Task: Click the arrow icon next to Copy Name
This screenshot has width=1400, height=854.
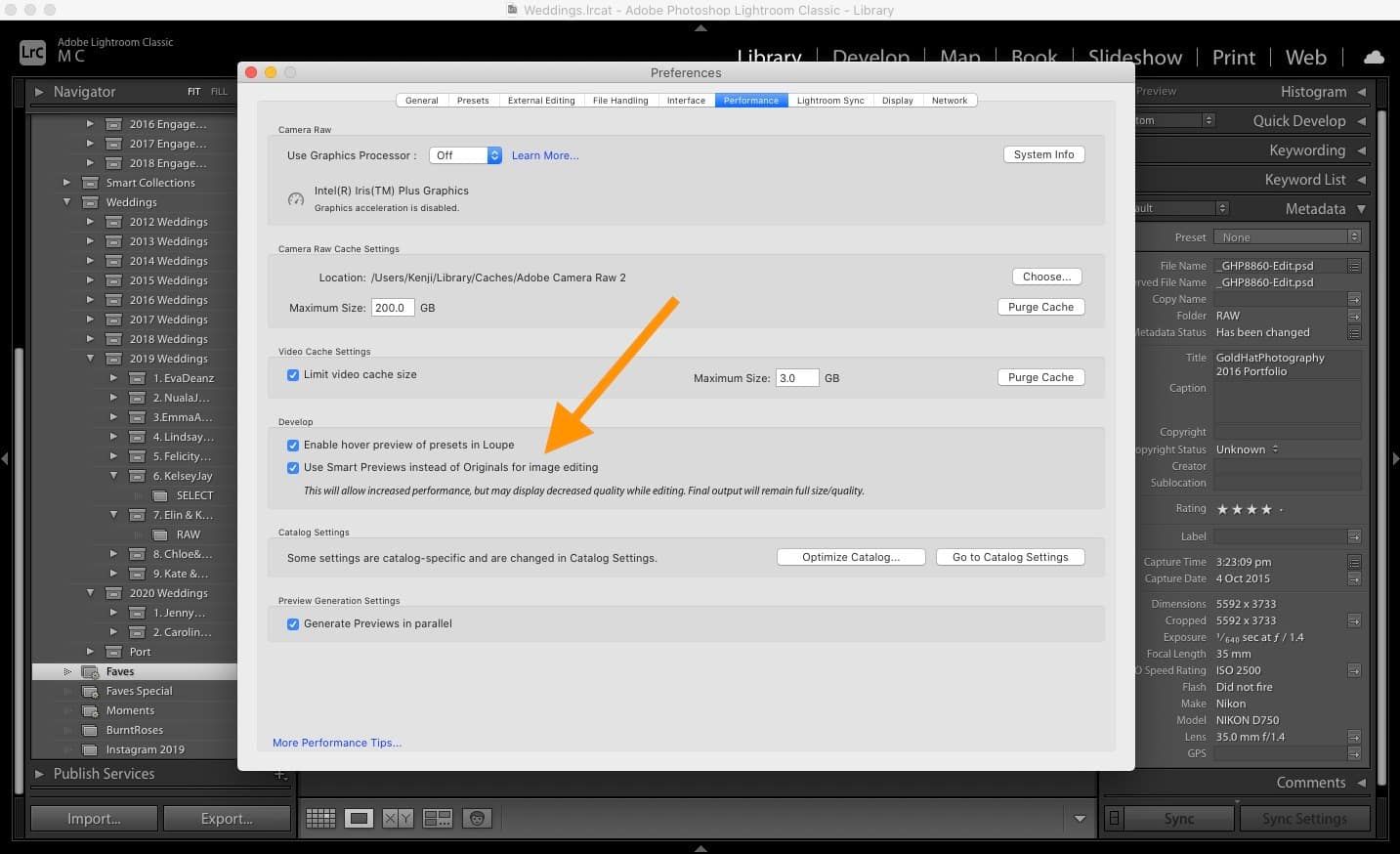Action: pos(1354,299)
